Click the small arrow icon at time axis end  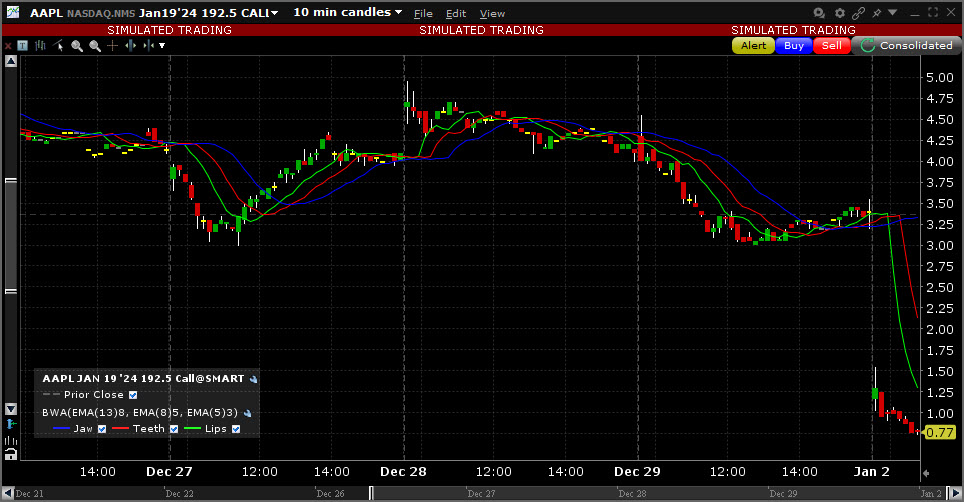point(926,473)
